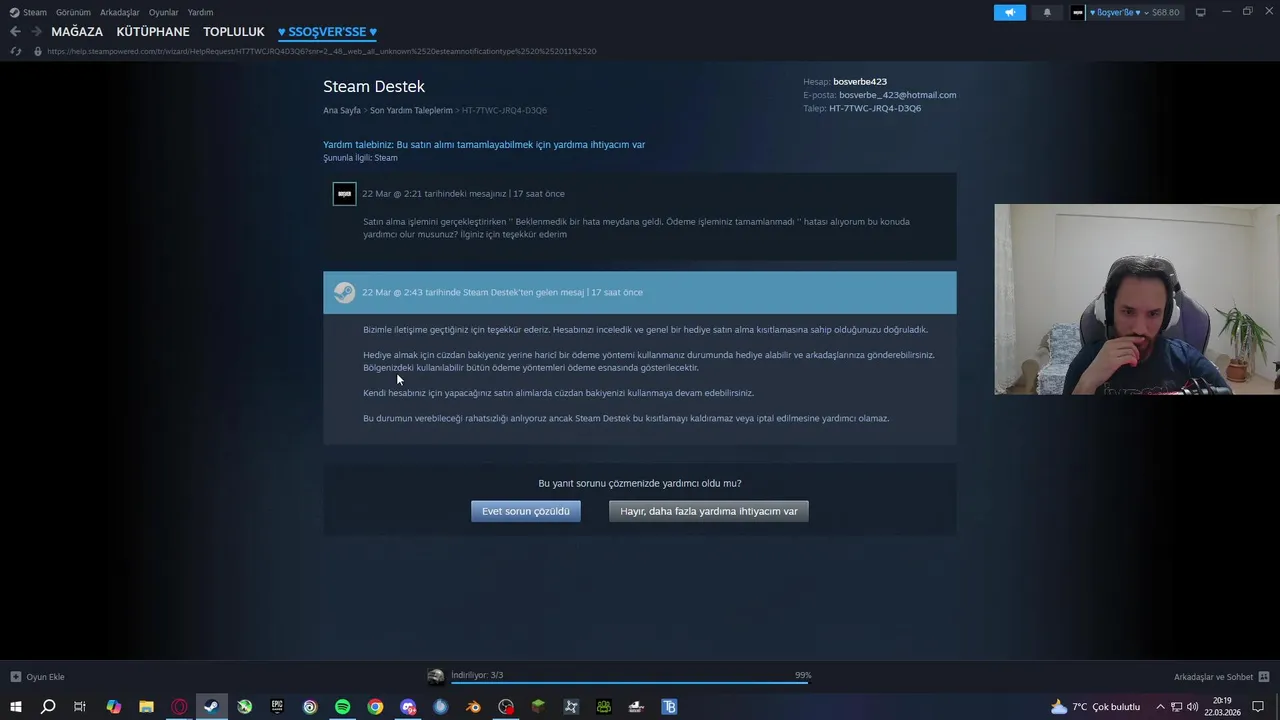The image size is (1280, 720).
Task: Open Ubisoft Connect from the taskbar
Action: (310, 707)
